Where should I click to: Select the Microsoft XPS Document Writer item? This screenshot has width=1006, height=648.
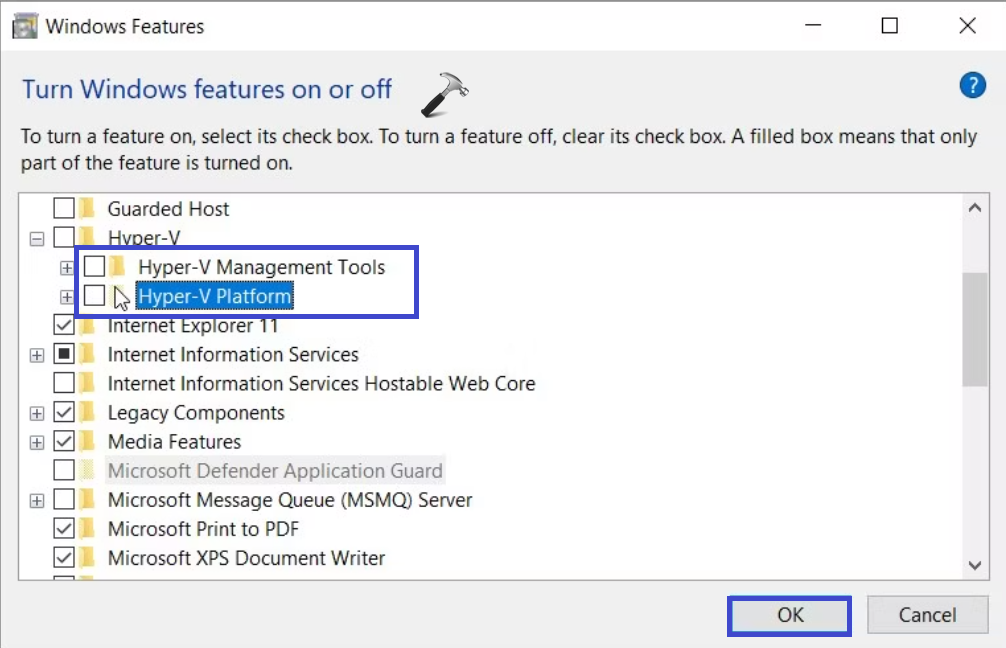pos(246,558)
